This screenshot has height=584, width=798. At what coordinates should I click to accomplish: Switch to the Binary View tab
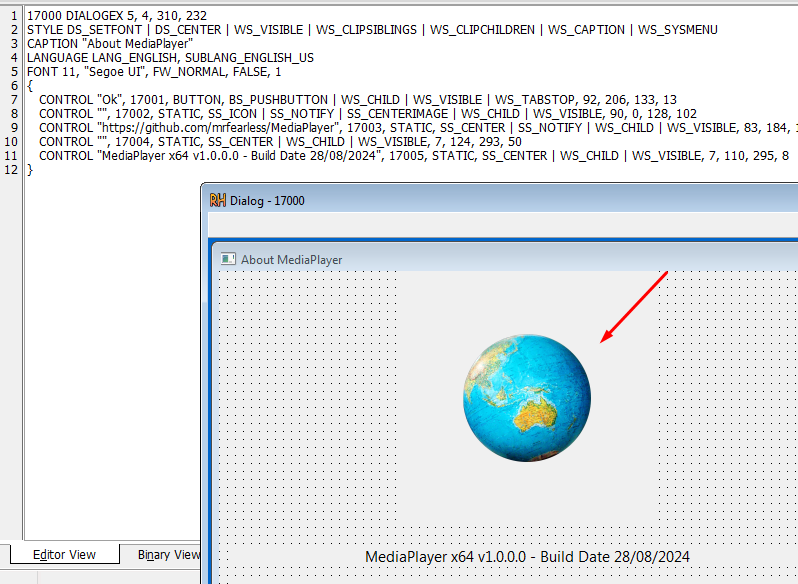click(x=168, y=554)
